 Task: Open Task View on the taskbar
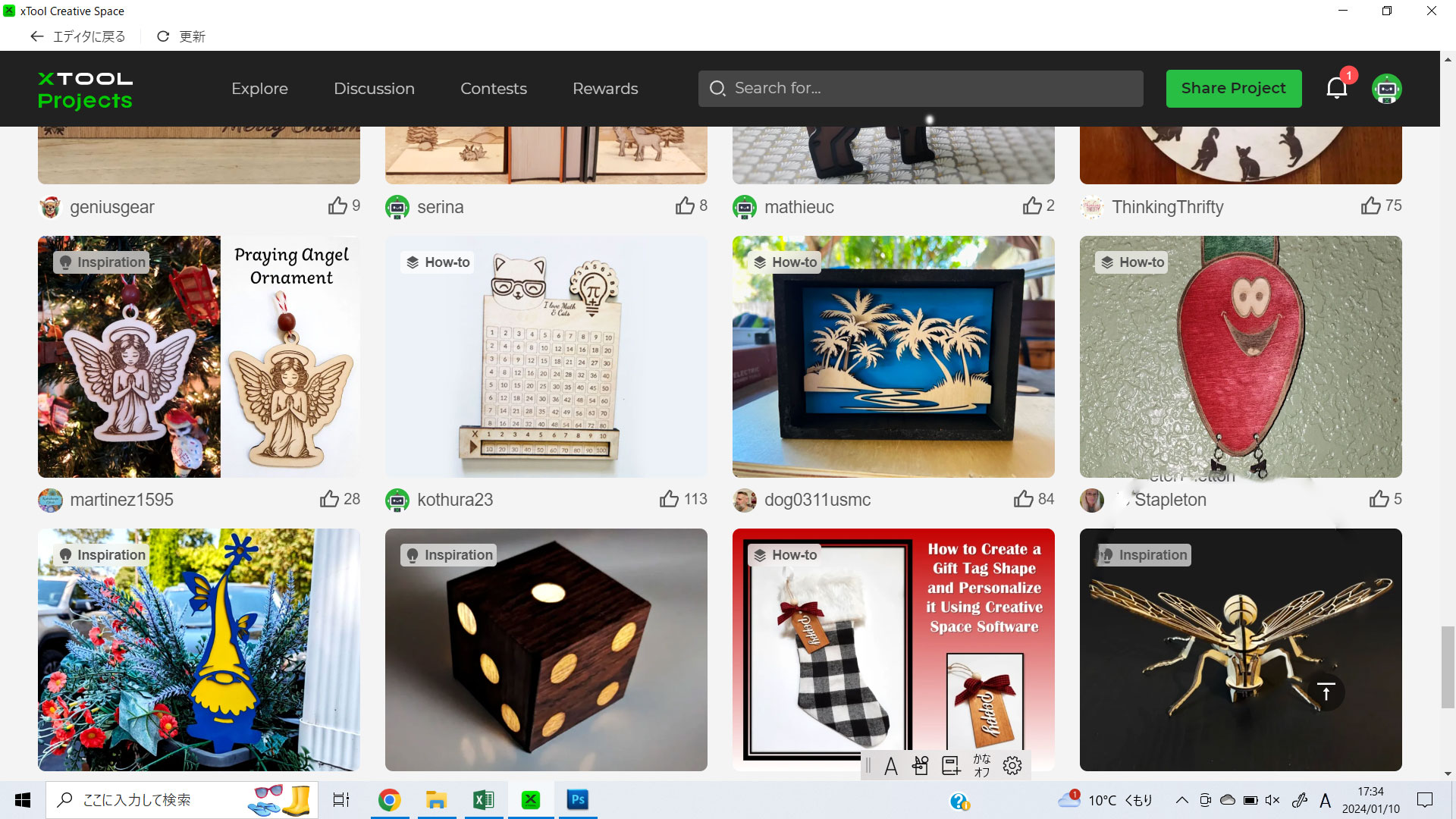341,800
